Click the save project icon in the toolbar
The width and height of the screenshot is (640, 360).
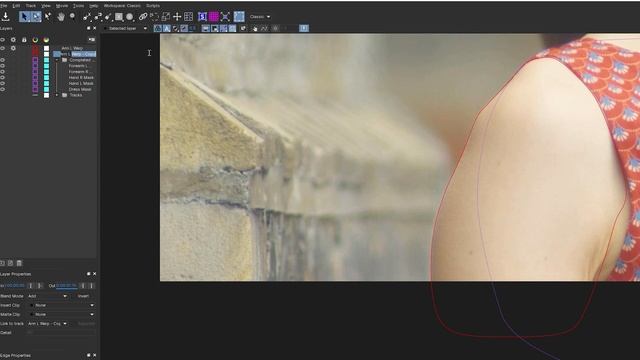click(5, 17)
